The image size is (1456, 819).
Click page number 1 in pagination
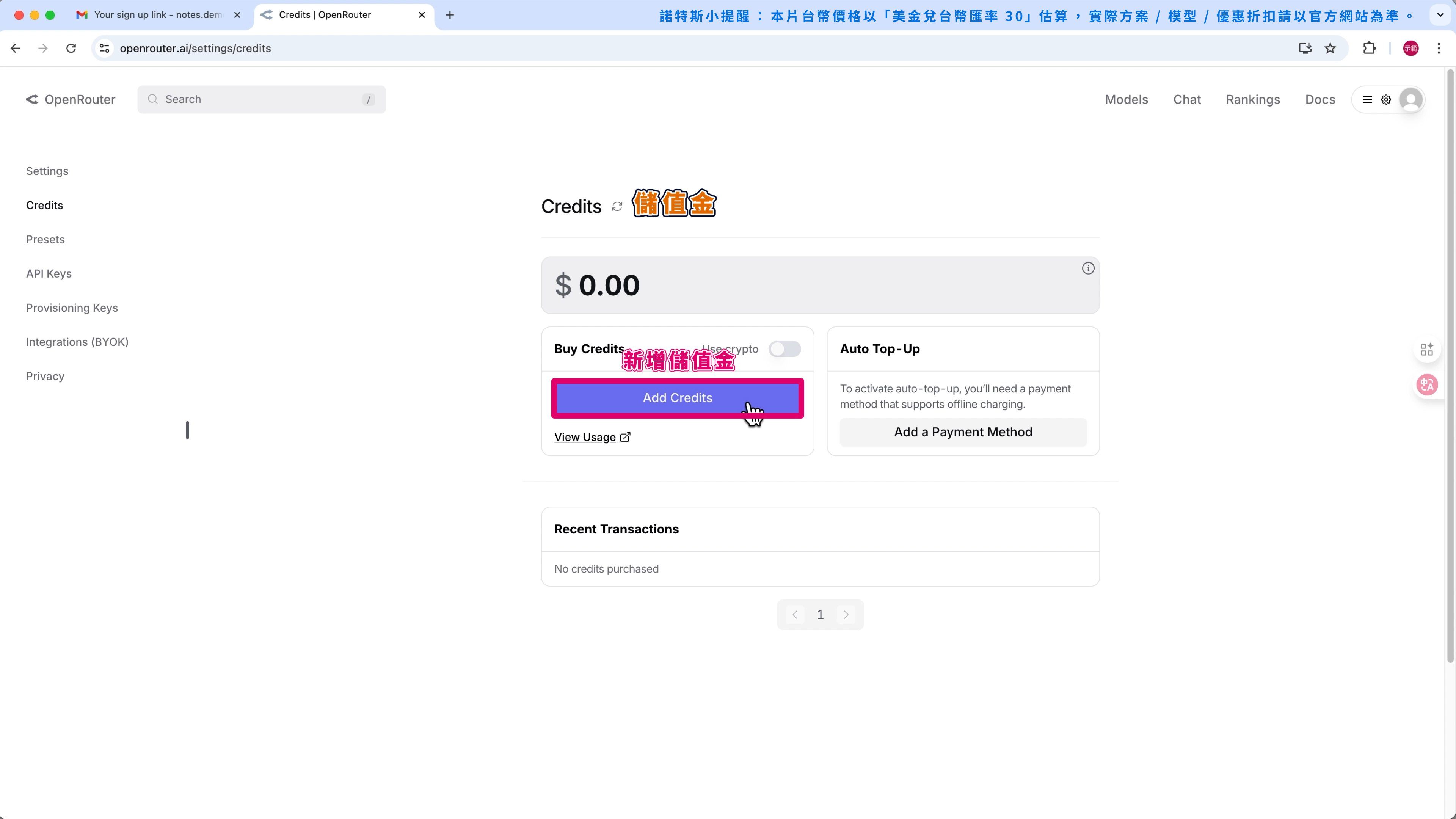click(x=820, y=615)
